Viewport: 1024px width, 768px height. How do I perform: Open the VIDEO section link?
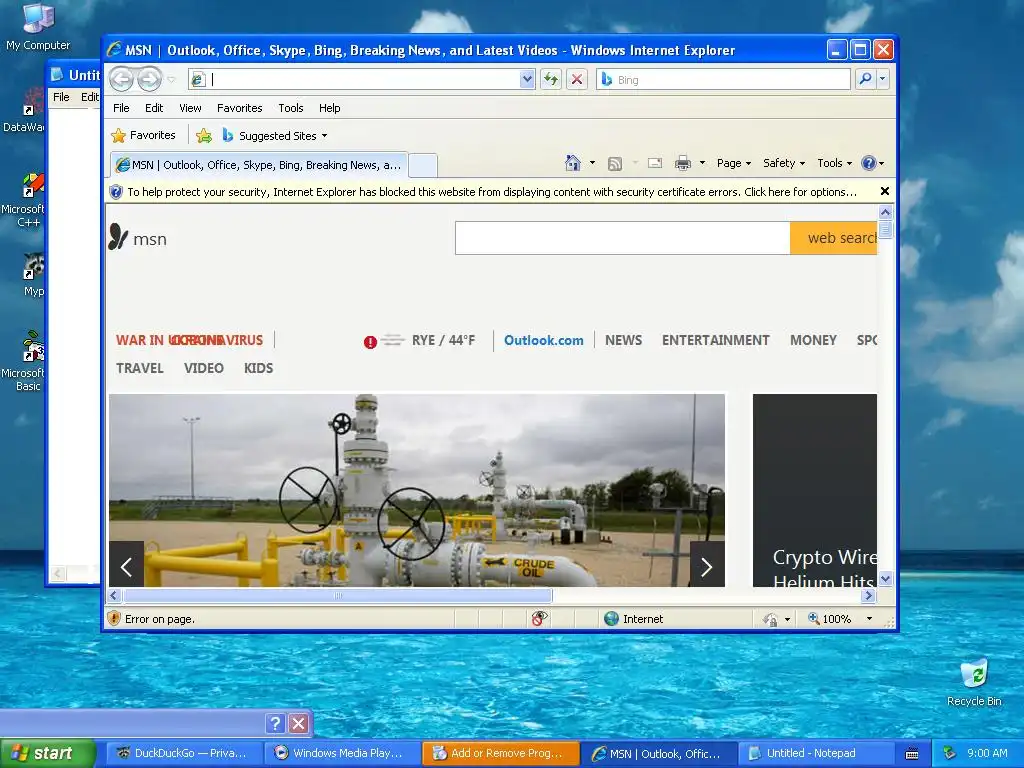click(x=204, y=368)
